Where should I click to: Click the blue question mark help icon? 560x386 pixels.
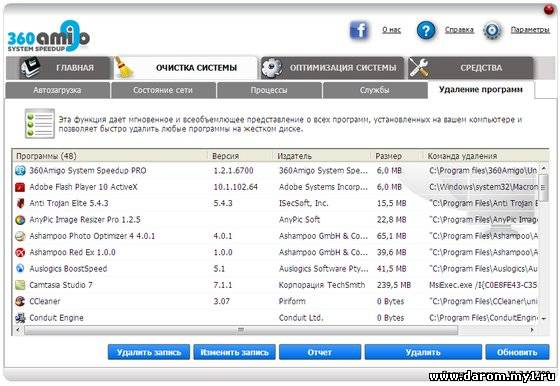[426, 30]
